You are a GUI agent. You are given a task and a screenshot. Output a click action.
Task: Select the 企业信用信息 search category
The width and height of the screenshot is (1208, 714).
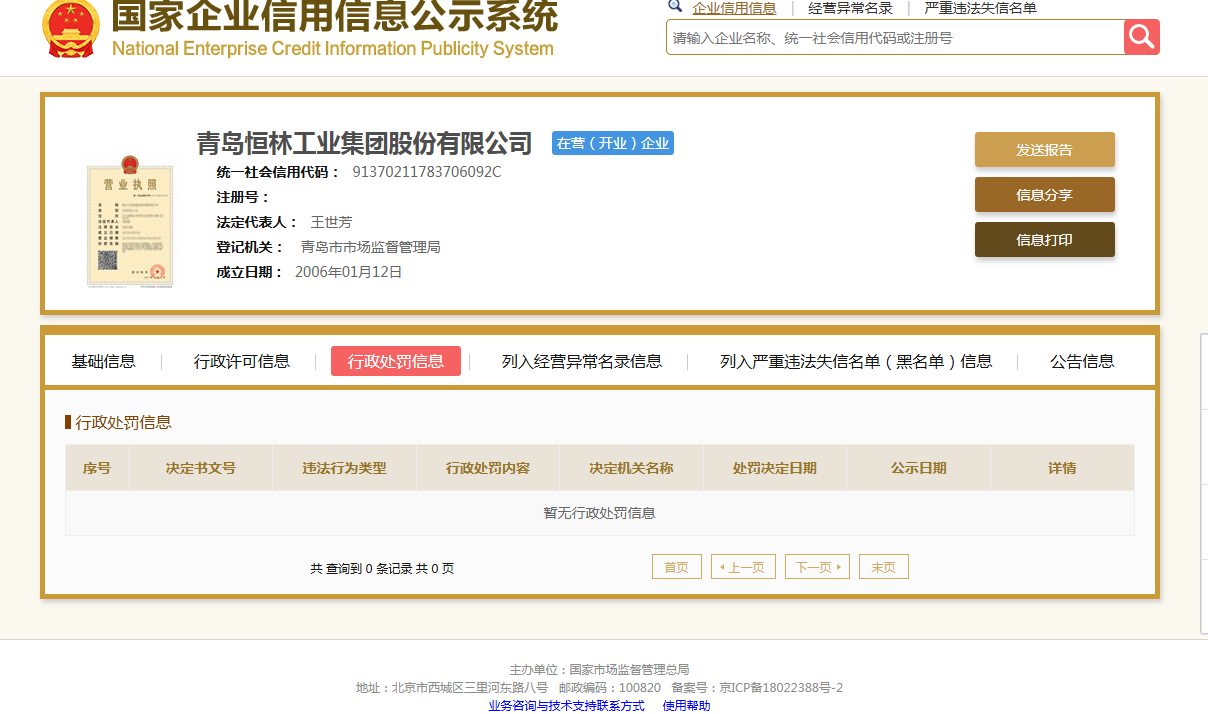click(x=734, y=8)
